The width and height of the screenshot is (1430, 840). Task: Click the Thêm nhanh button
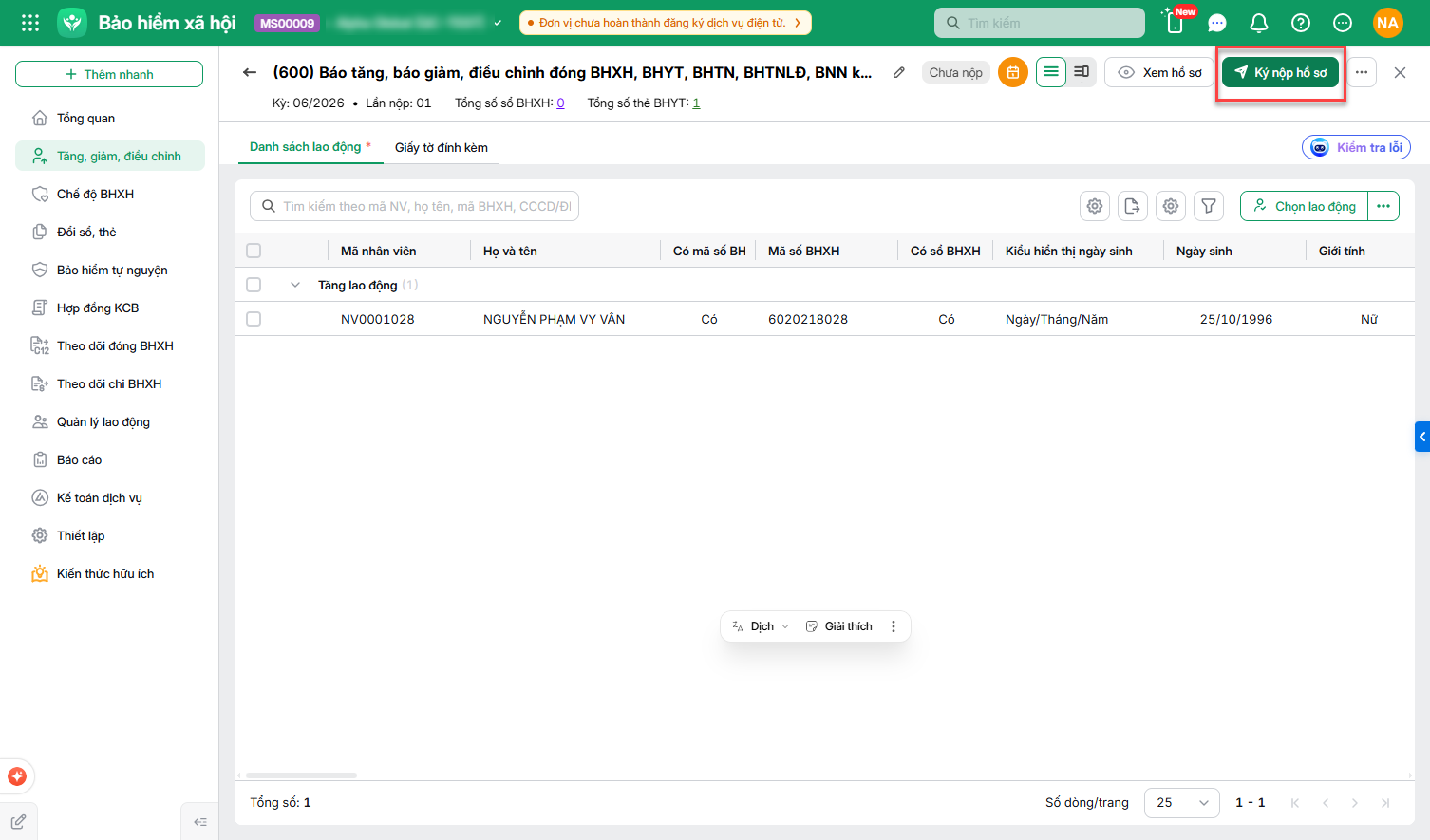click(x=109, y=74)
